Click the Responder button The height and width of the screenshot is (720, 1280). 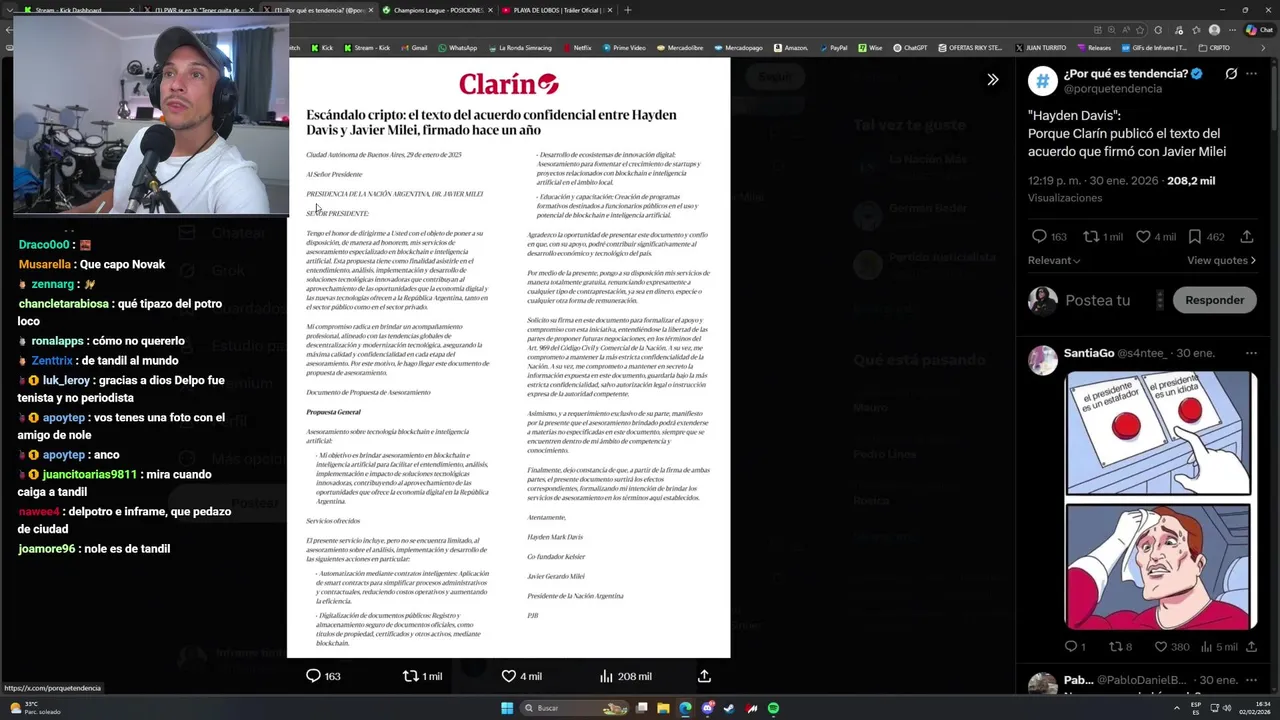click(x=1214, y=300)
